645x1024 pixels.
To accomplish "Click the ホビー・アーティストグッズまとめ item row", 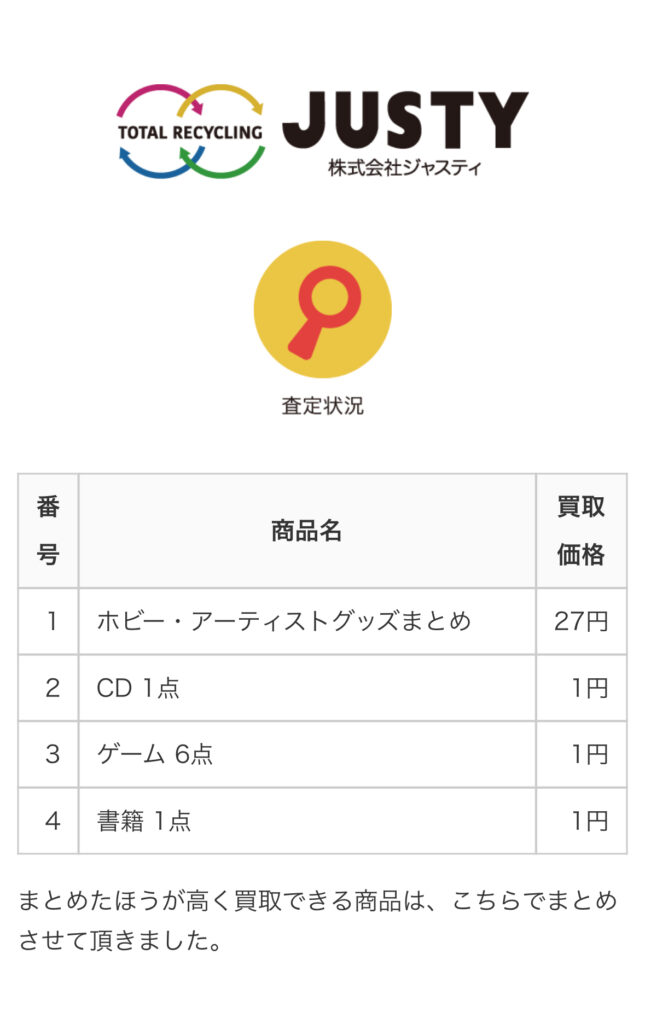I will (x=322, y=621).
